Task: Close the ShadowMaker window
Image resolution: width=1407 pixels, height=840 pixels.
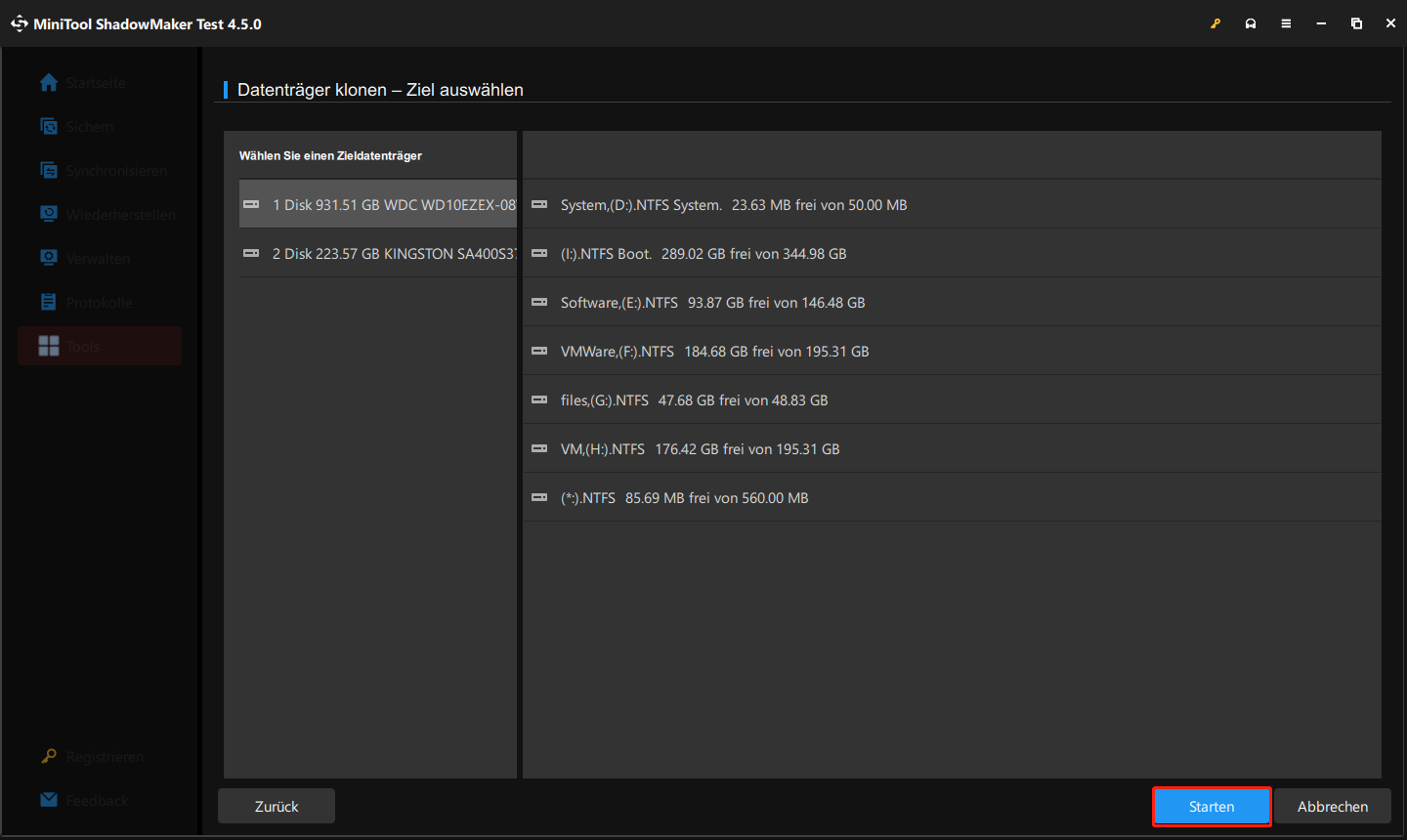Action: click(1390, 23)
